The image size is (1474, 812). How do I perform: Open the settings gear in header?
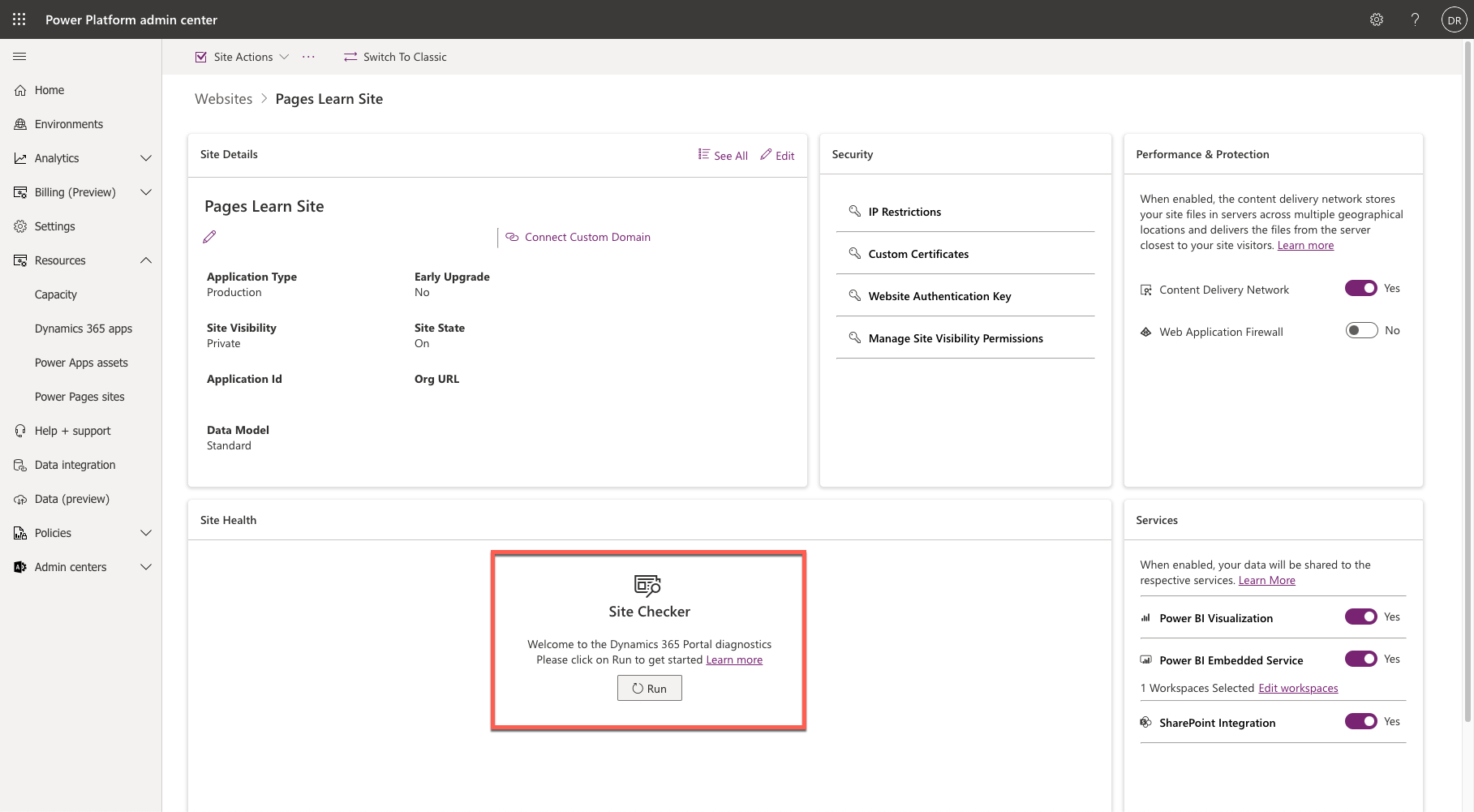click(x=1377, y=19)
